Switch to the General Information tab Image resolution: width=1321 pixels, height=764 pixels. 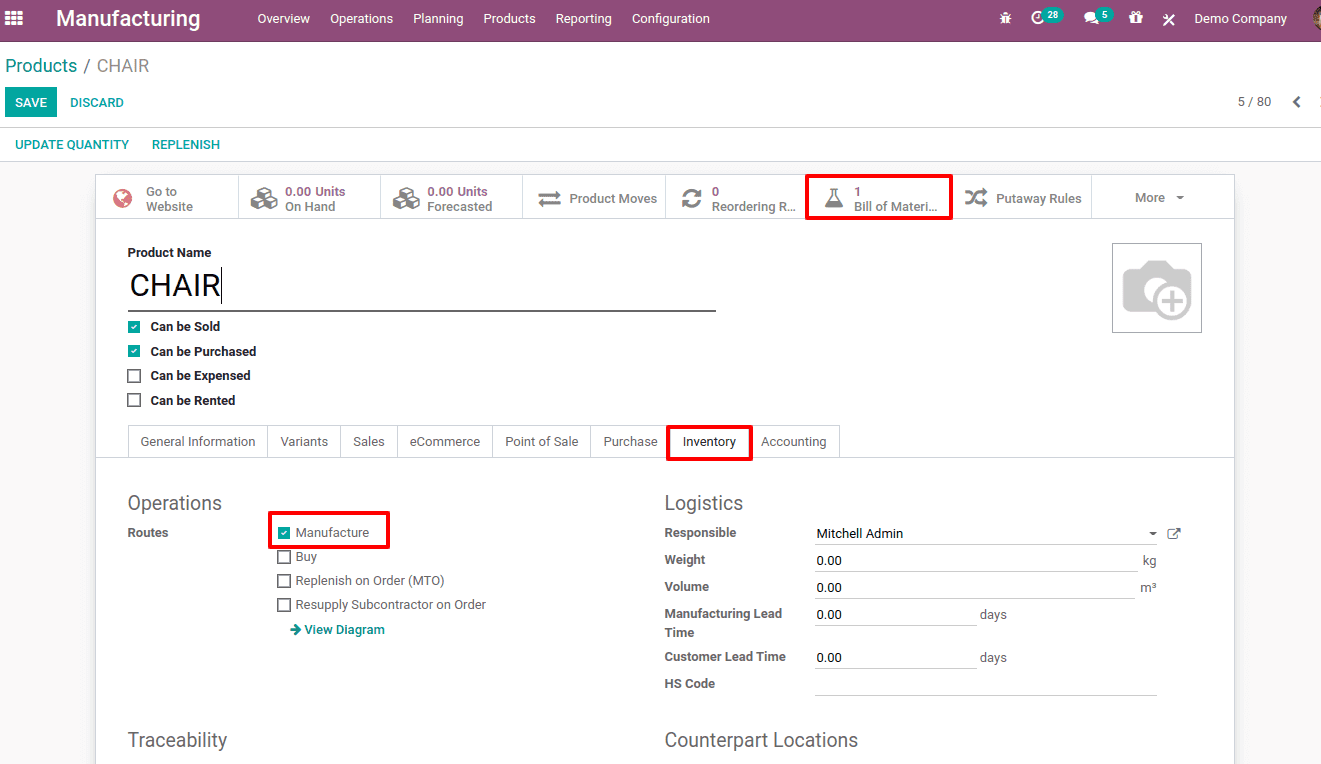click(x=198, y=442)
